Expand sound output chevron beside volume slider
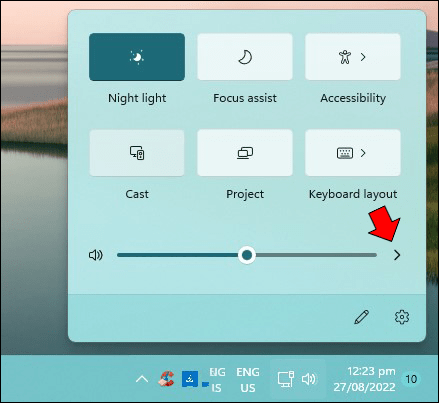This screenshot has width=439, height=403. tap(397, 255)
